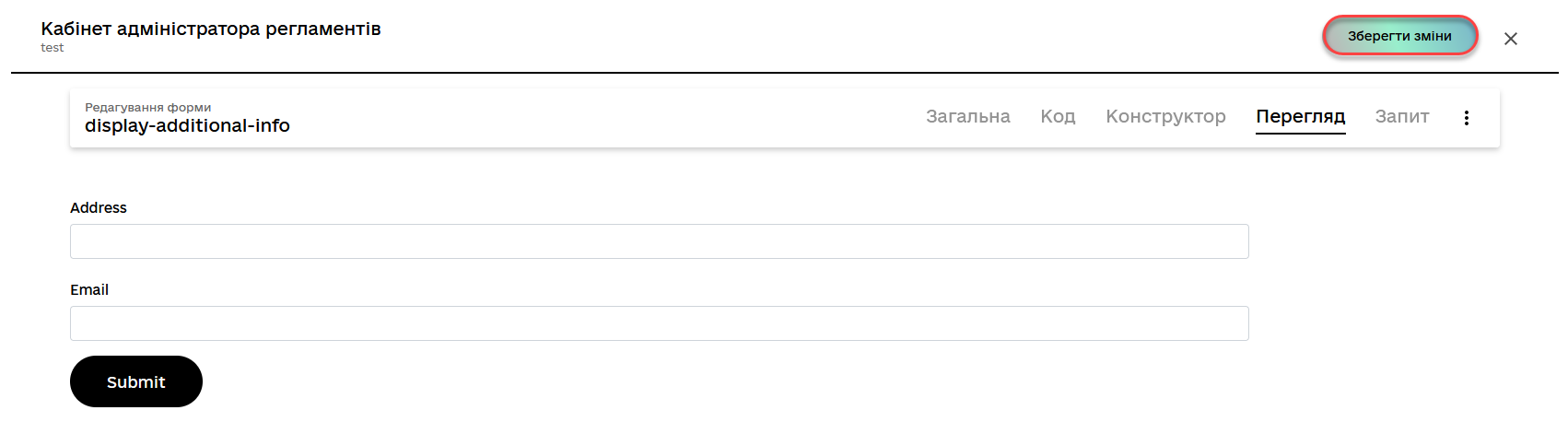Select the Перегляд tab

click(1300, 116)
